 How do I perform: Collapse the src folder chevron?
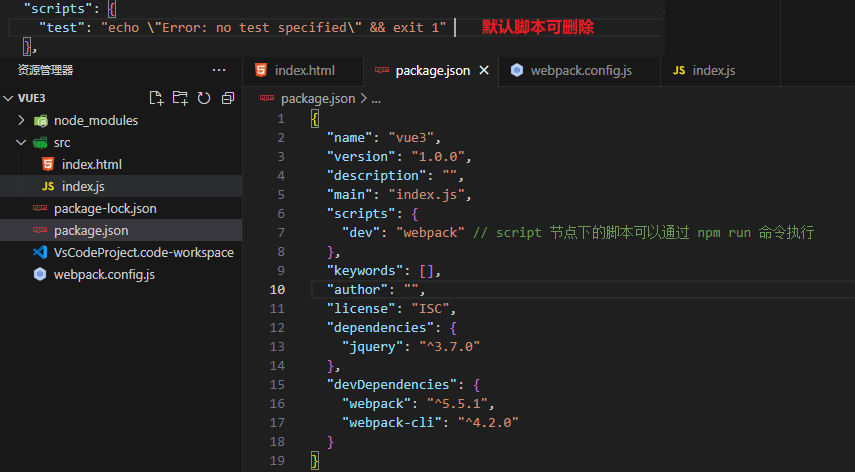(21, 142)
